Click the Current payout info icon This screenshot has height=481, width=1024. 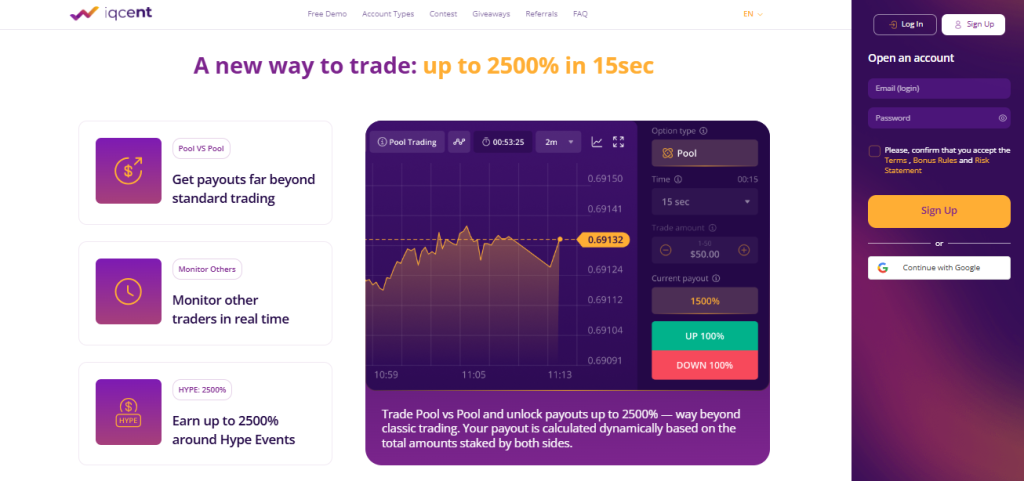[716, 278]
